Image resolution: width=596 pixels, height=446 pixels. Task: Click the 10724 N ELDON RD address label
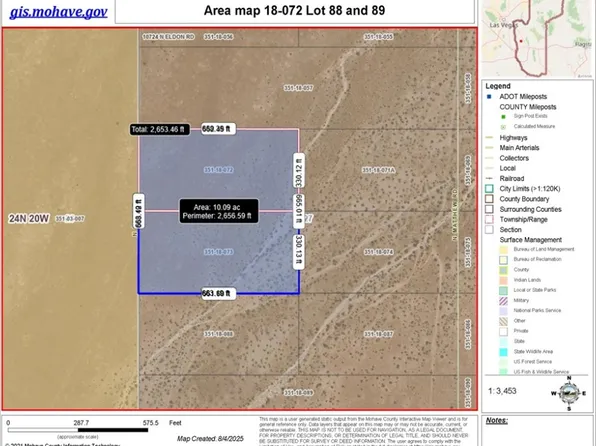168,37
